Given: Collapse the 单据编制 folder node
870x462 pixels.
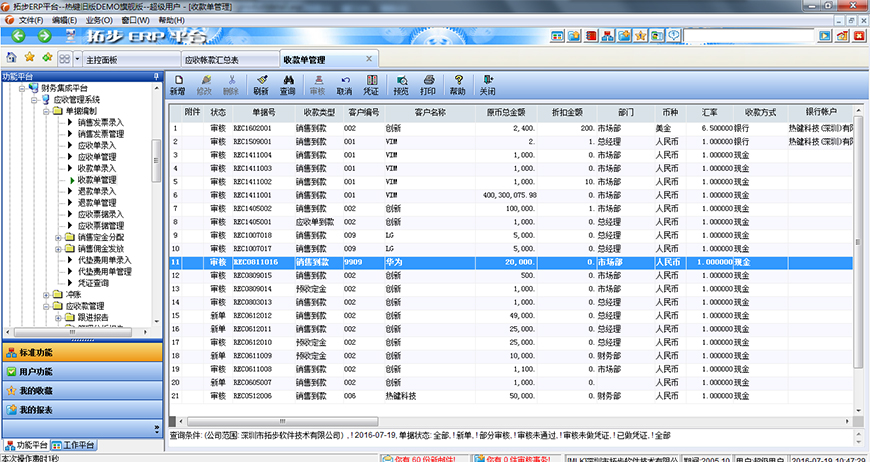Looking at the screenshot, I should 46,111.
